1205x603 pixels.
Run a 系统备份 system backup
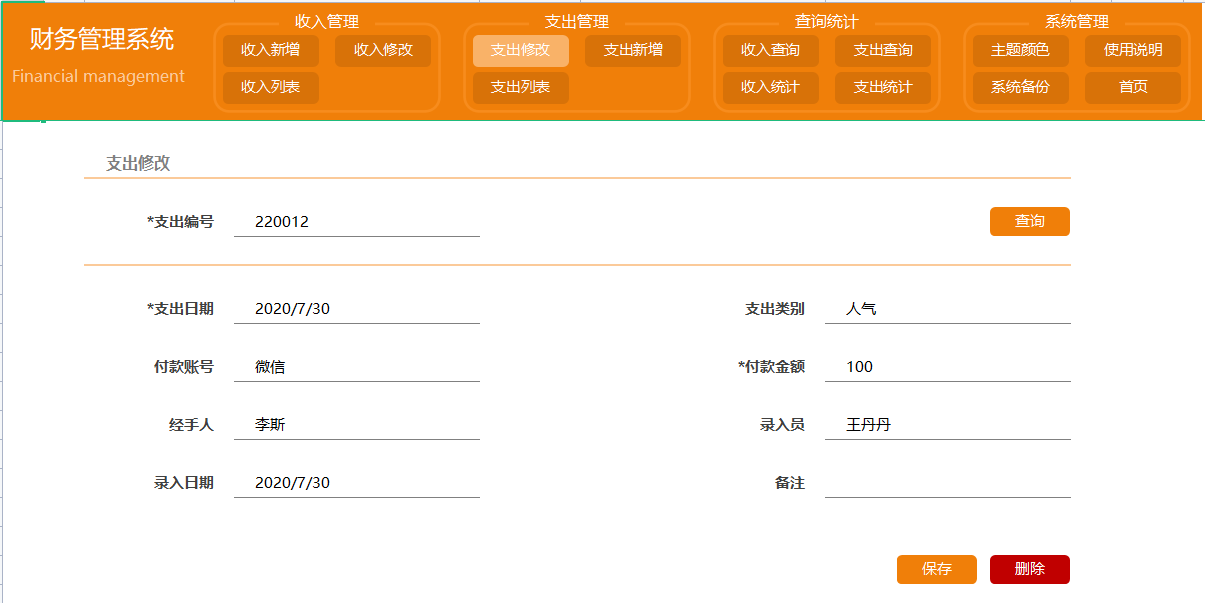click(1018, 88)
